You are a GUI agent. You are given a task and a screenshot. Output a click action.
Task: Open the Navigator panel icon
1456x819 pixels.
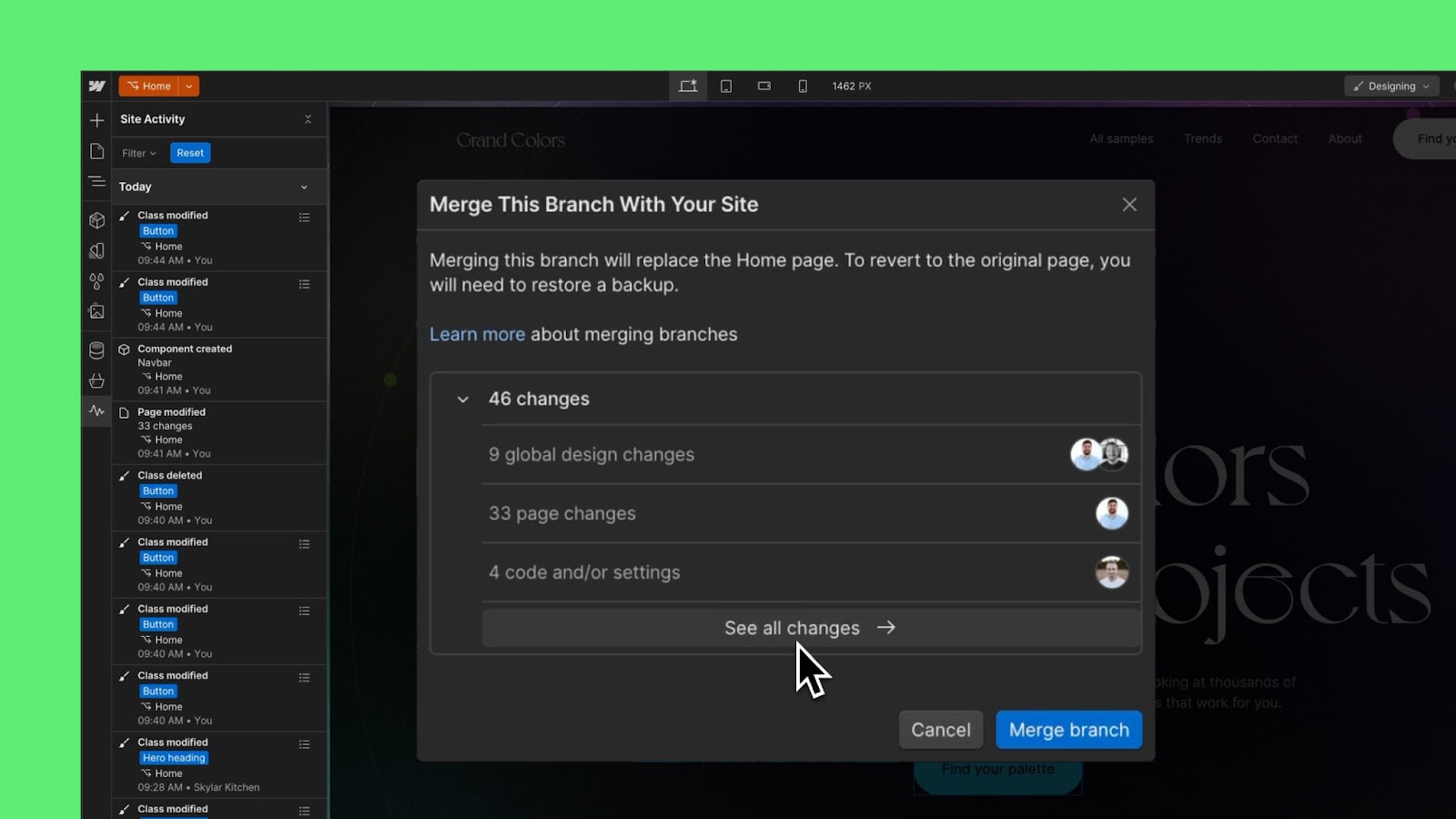(97, 182)
